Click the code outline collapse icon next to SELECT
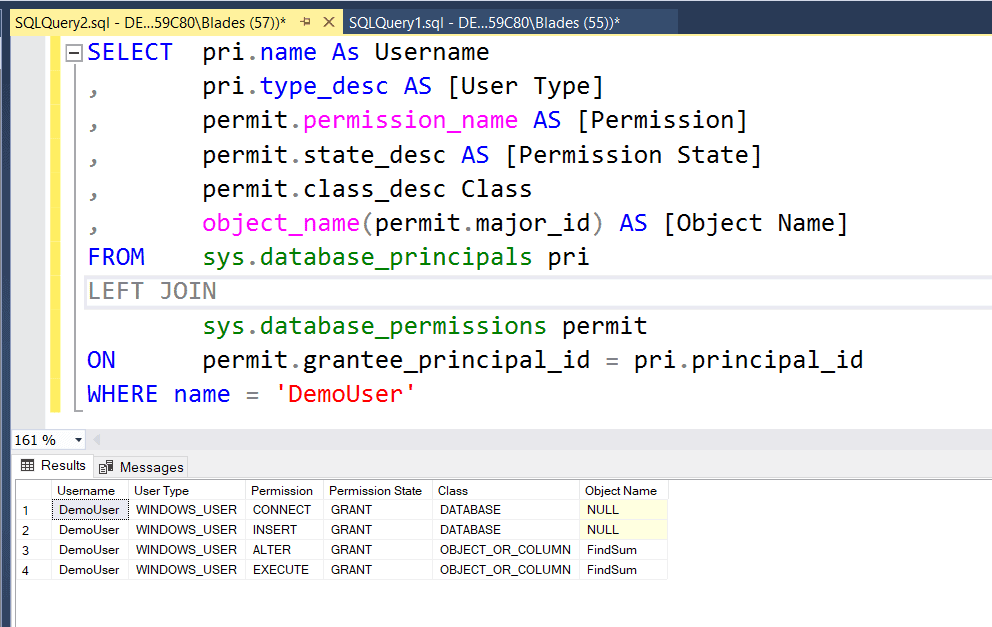Screen dimensions: 992x627 (x=73, y=52)
